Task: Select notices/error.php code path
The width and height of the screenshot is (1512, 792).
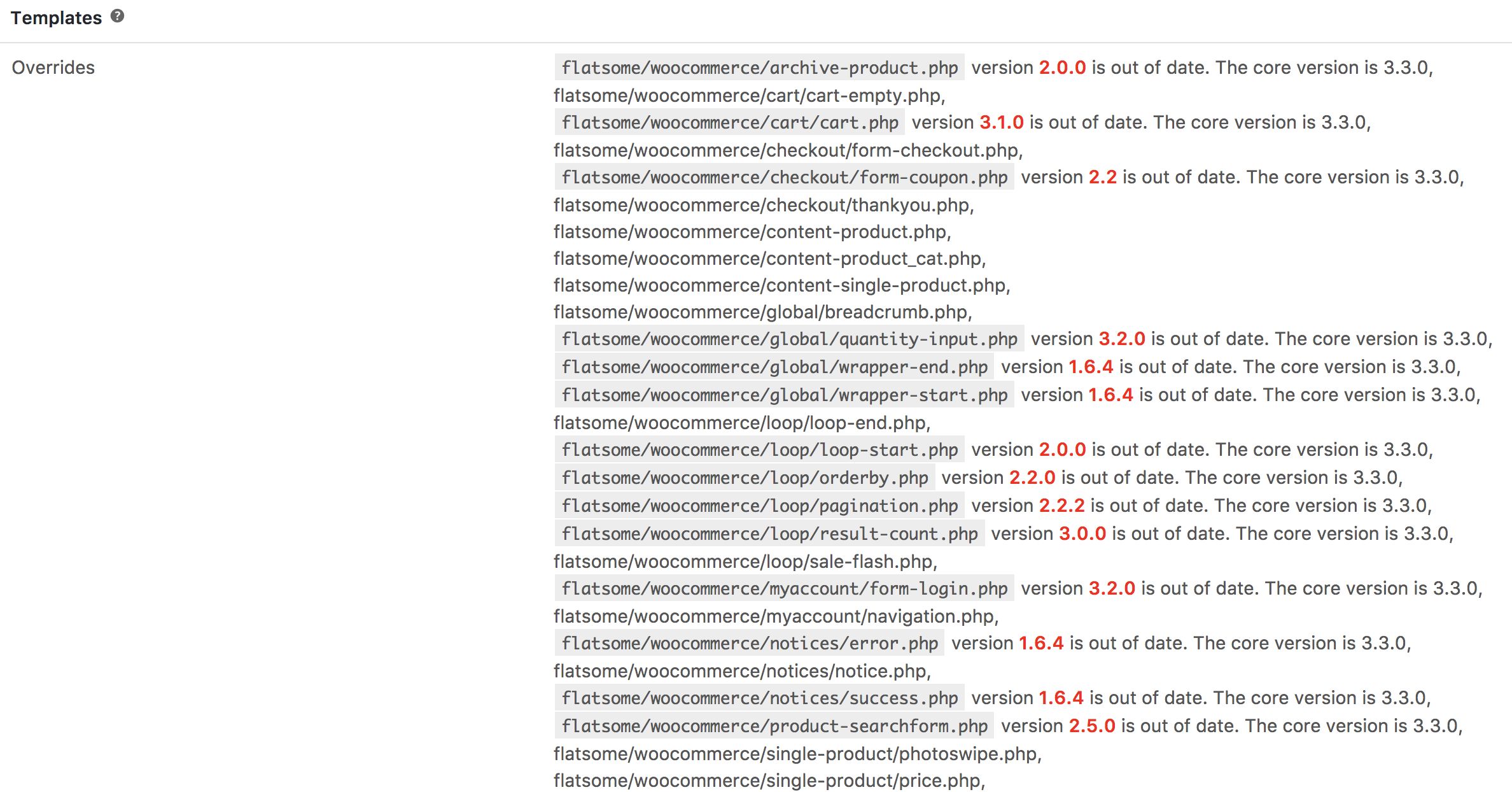Action: pos(749,643)
